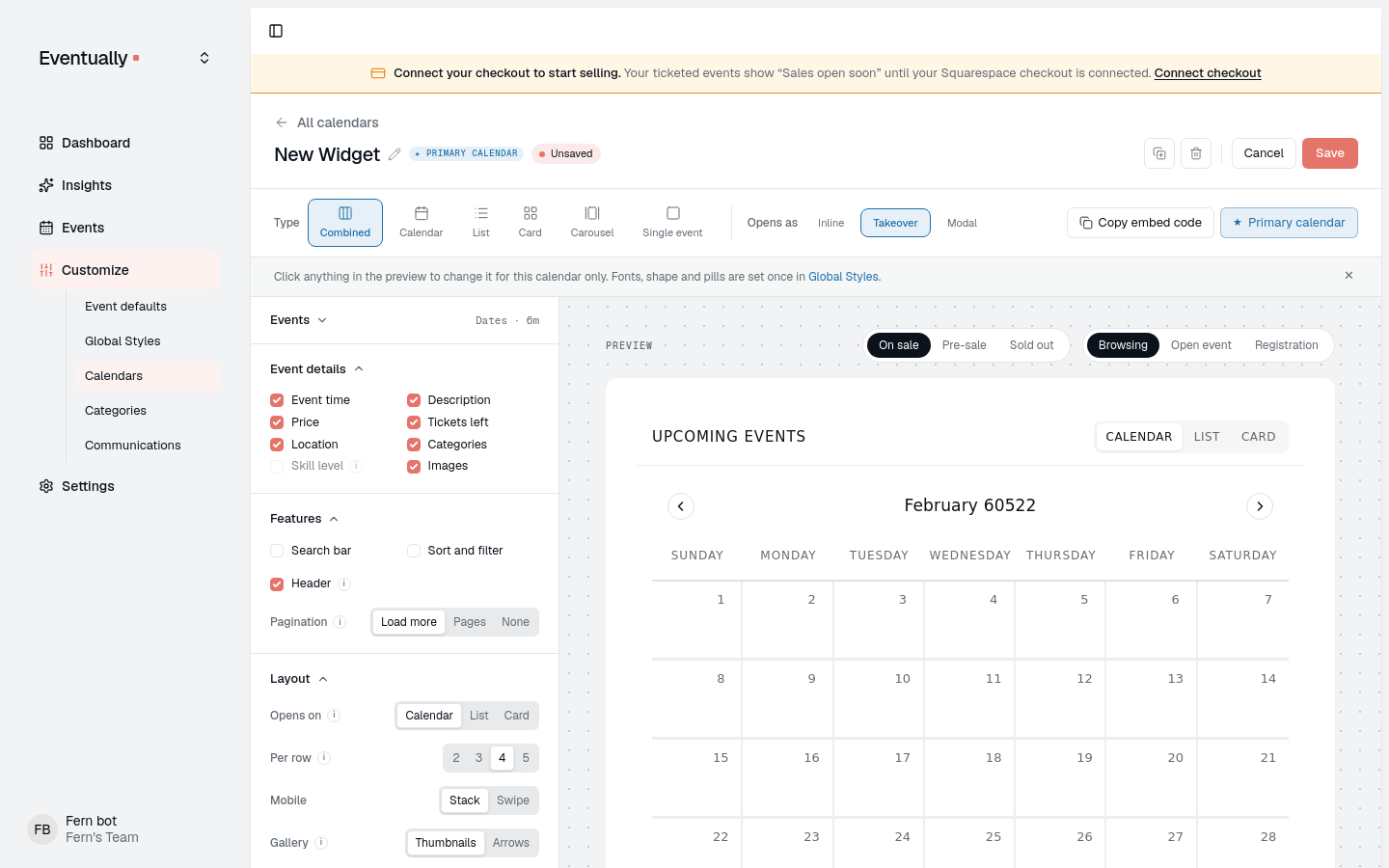Dismiss the preview hint bar
1389x868 pixels.
[1348, 276]
